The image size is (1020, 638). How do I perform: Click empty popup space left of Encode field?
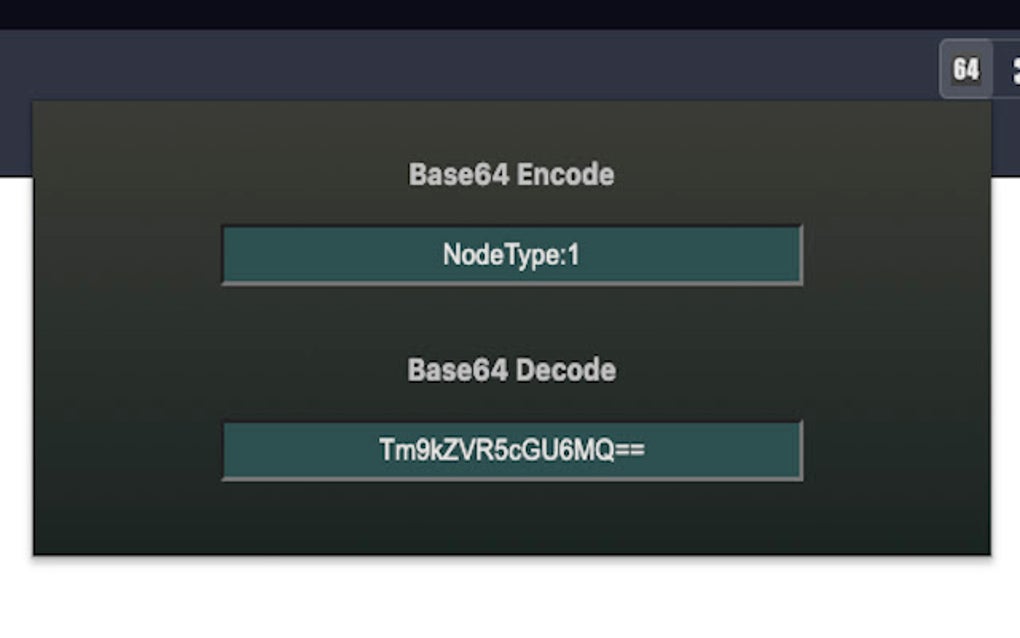(x=125, y=255)
